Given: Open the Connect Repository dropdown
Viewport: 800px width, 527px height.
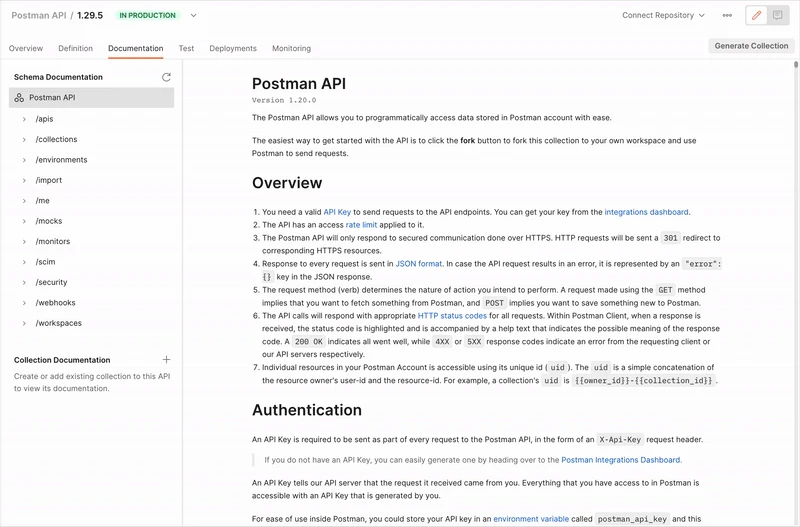Looking at the screenshot, I should (663, 15).
